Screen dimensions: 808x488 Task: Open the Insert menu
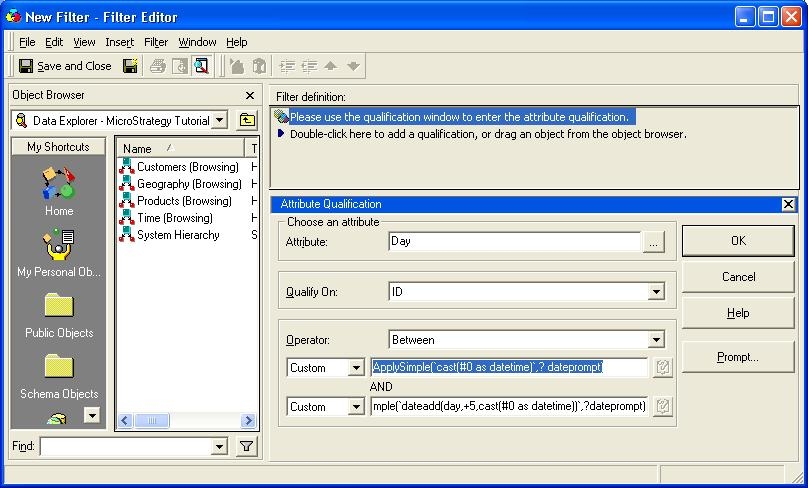(x=120, y=42)
